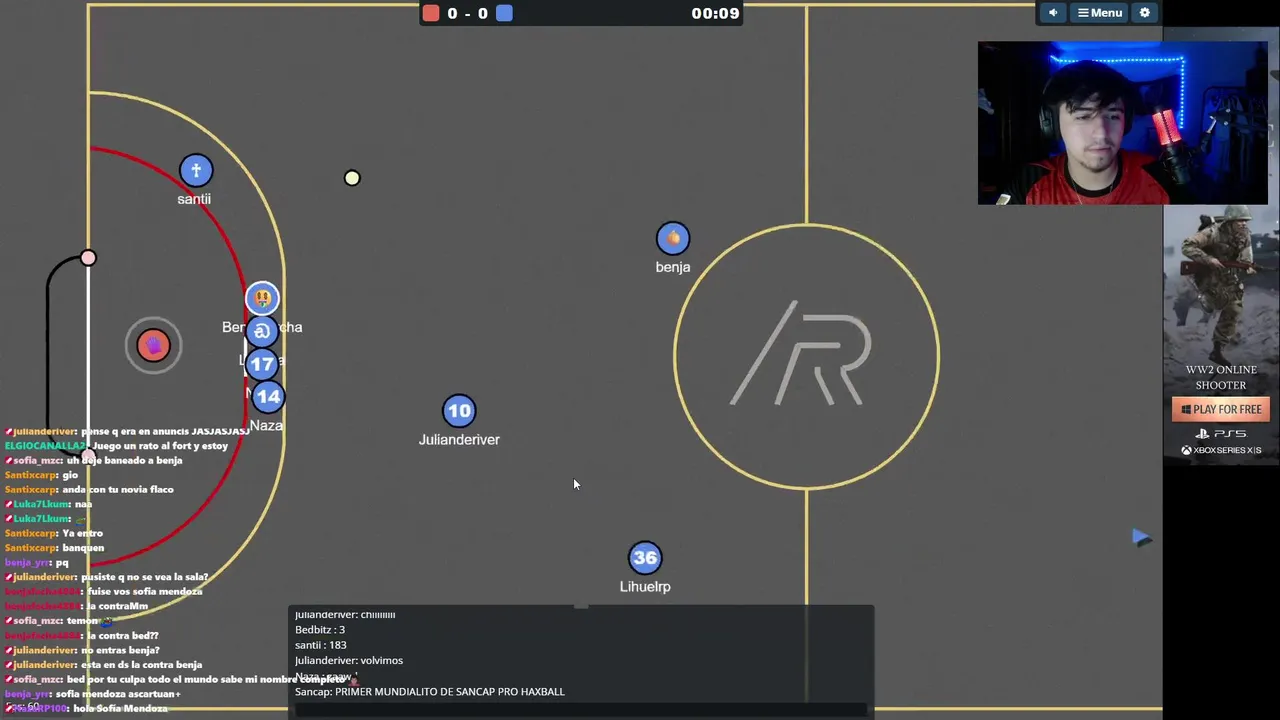
Task: Select the santii player disc
Action: [196, 171]
